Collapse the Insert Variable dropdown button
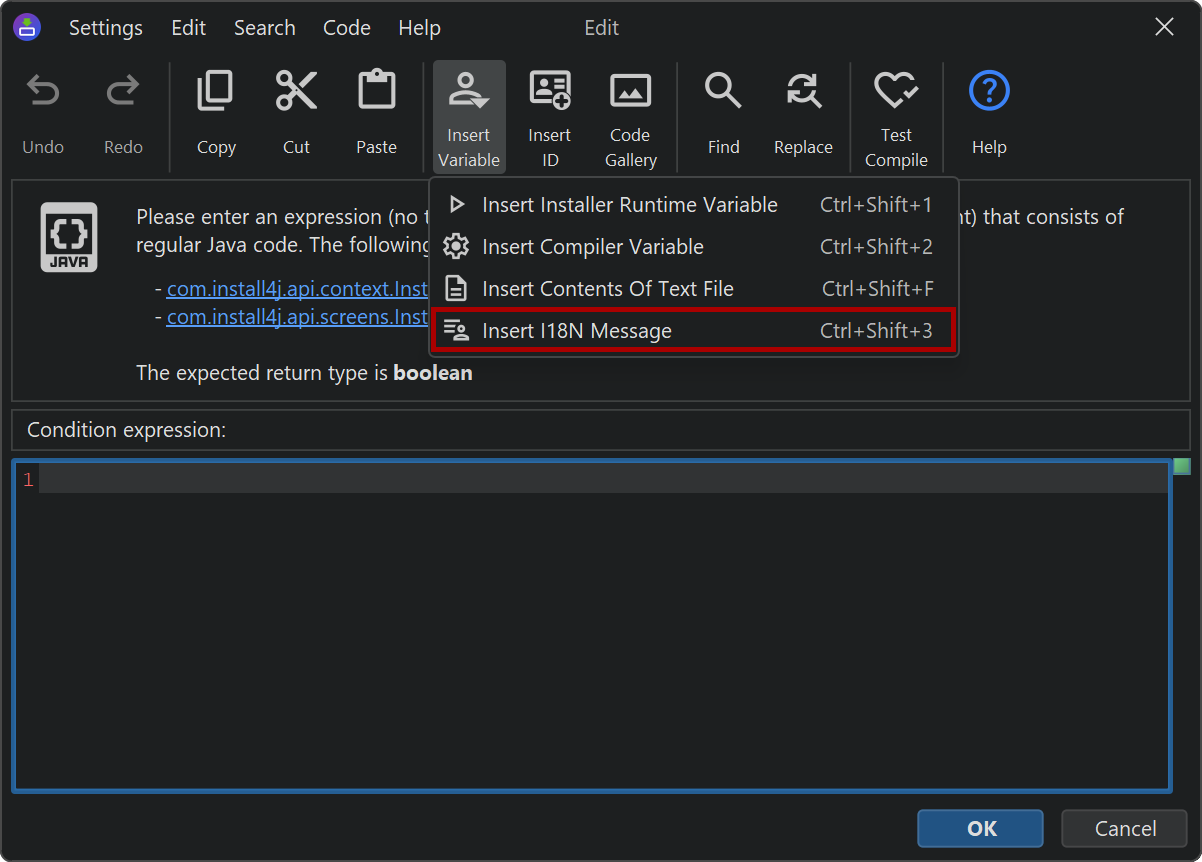The width and height of the screenshot is (1202, 862). click(468, 115)
